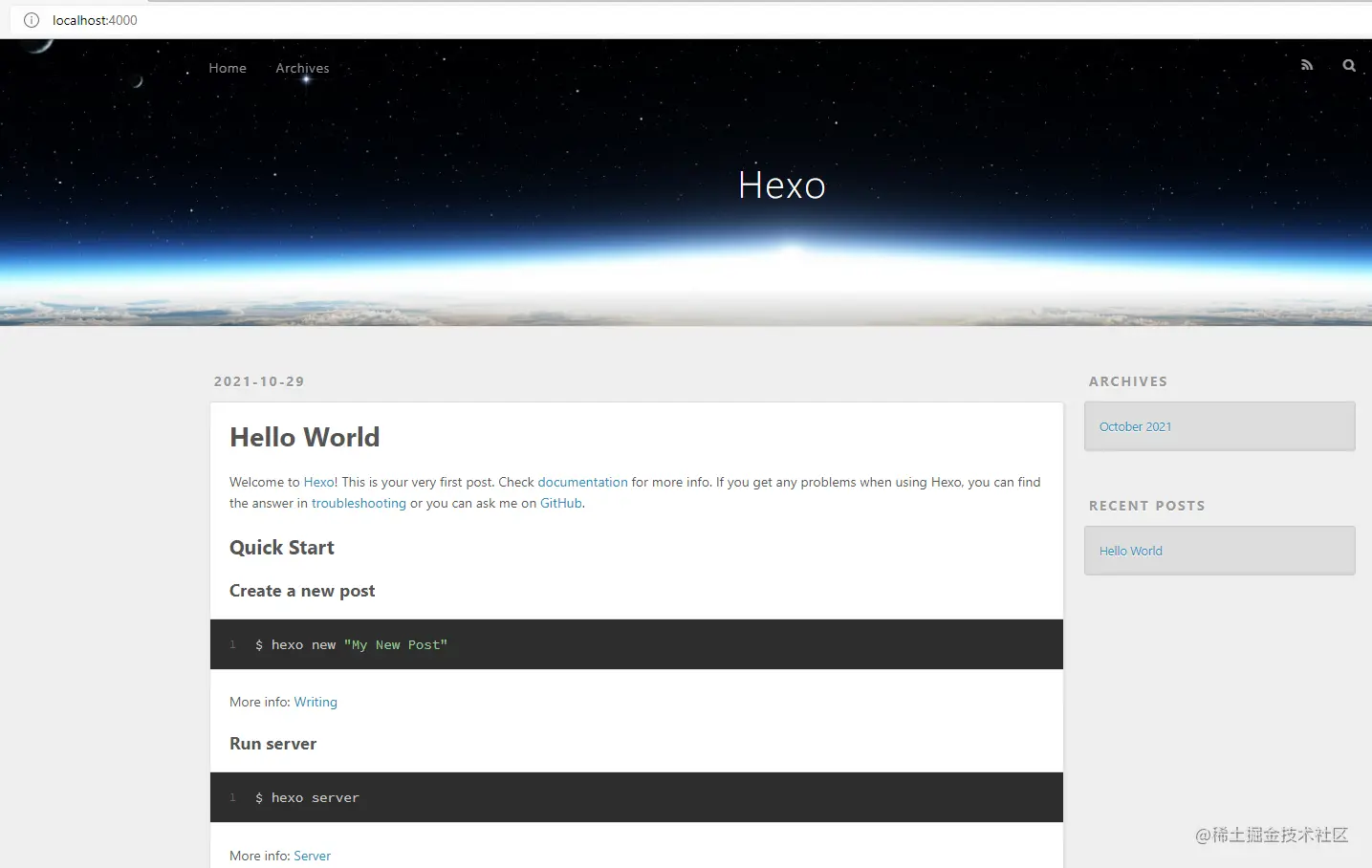Click the Quick Start heading
This screenshot has width=1372, height=868.
pos(281,548)
